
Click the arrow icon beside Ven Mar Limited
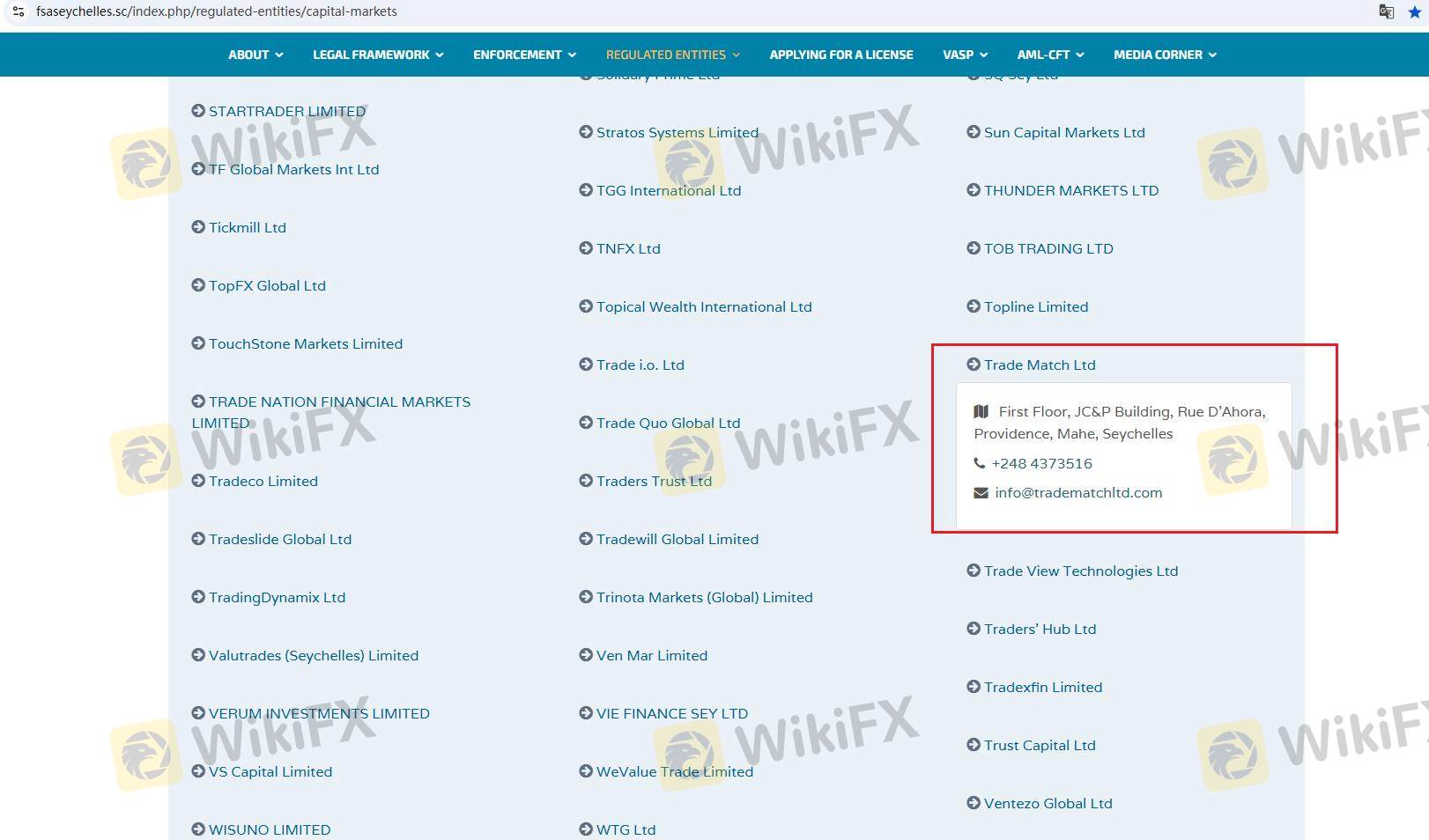pyautogui.click(x=586, y=655)
